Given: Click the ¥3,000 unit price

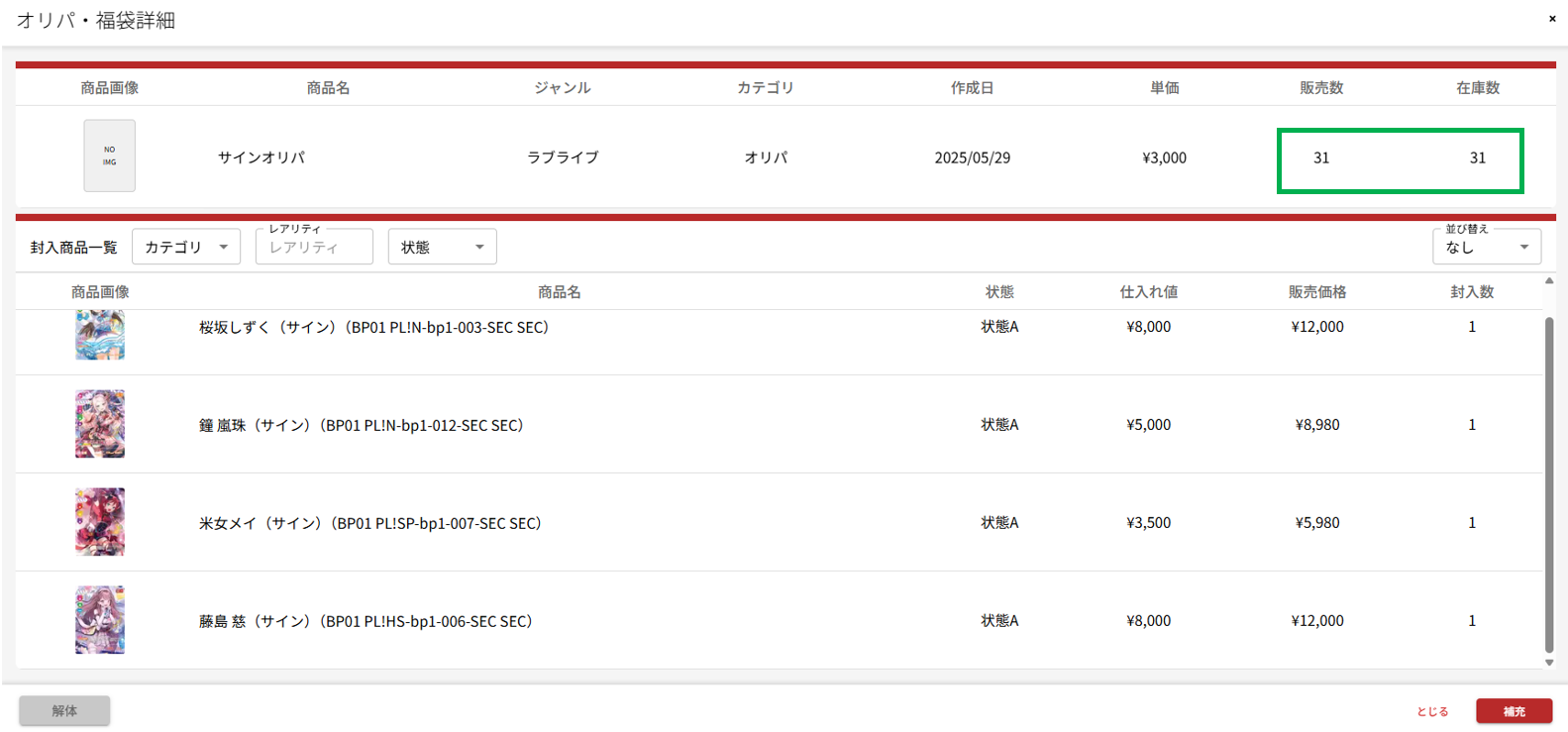Looking at the screenshot, I should coord(1164,157).
